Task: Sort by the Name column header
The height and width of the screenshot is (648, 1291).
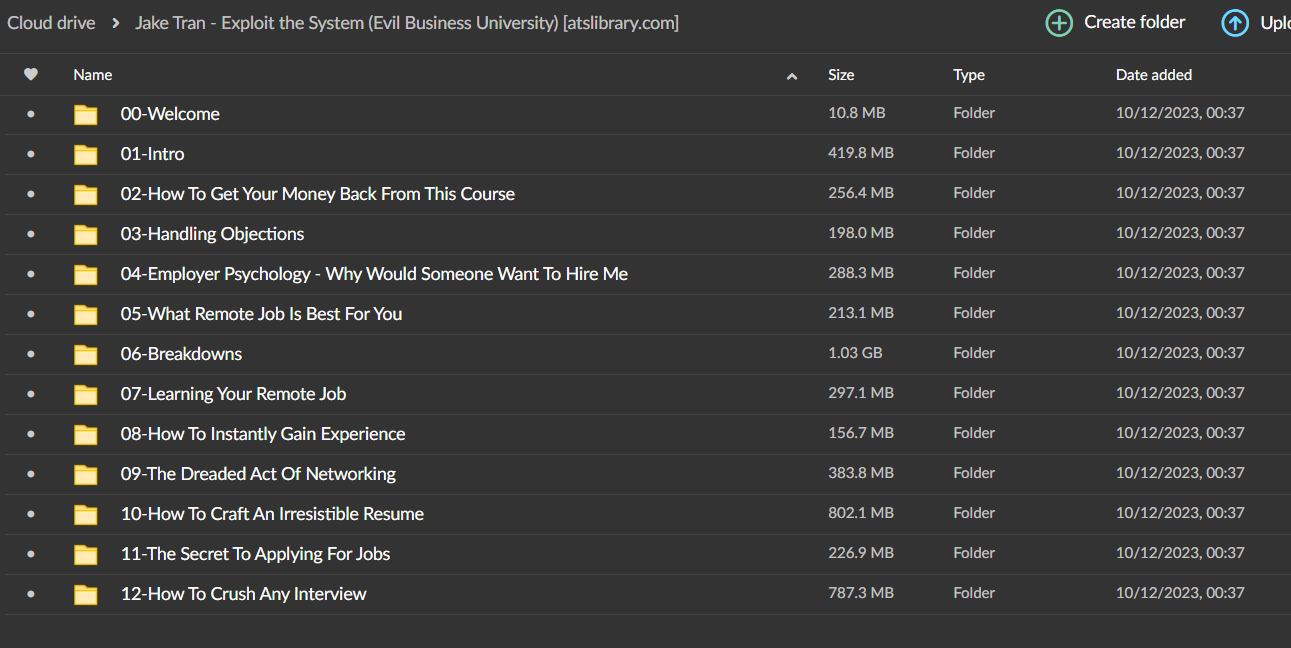Action: pos(93,75)
